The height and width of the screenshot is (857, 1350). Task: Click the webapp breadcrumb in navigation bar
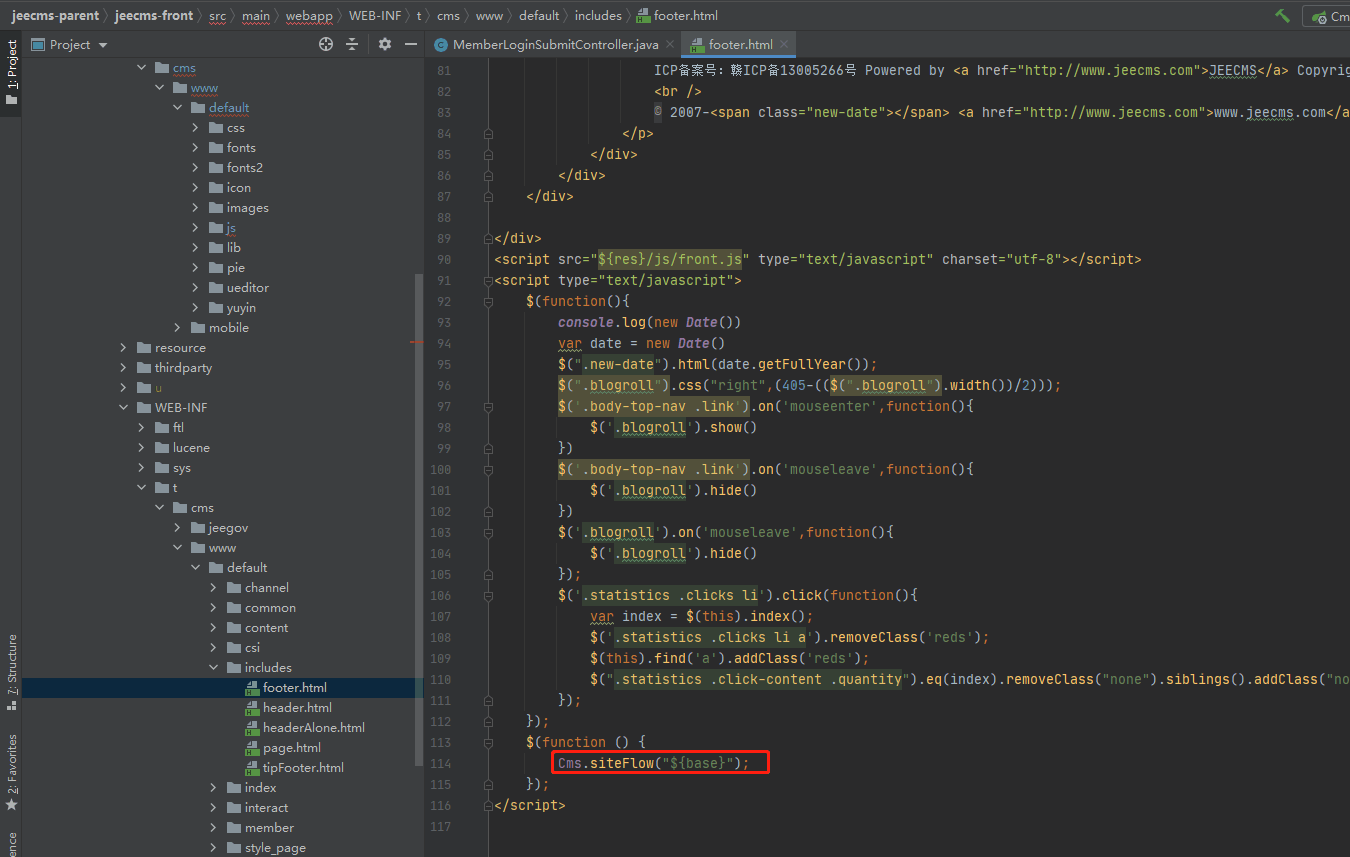point(309,16)
